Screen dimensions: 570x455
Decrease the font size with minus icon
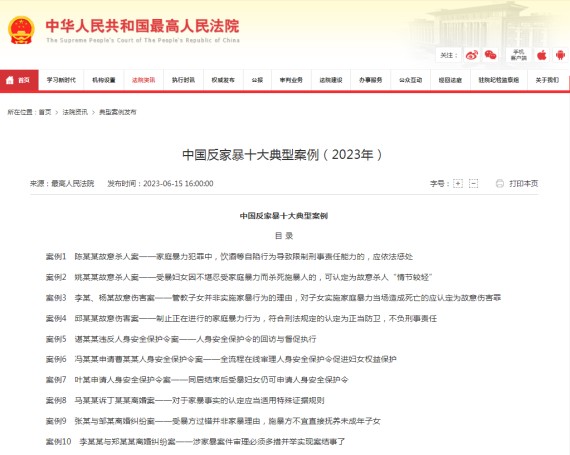(x=473, y=184)
